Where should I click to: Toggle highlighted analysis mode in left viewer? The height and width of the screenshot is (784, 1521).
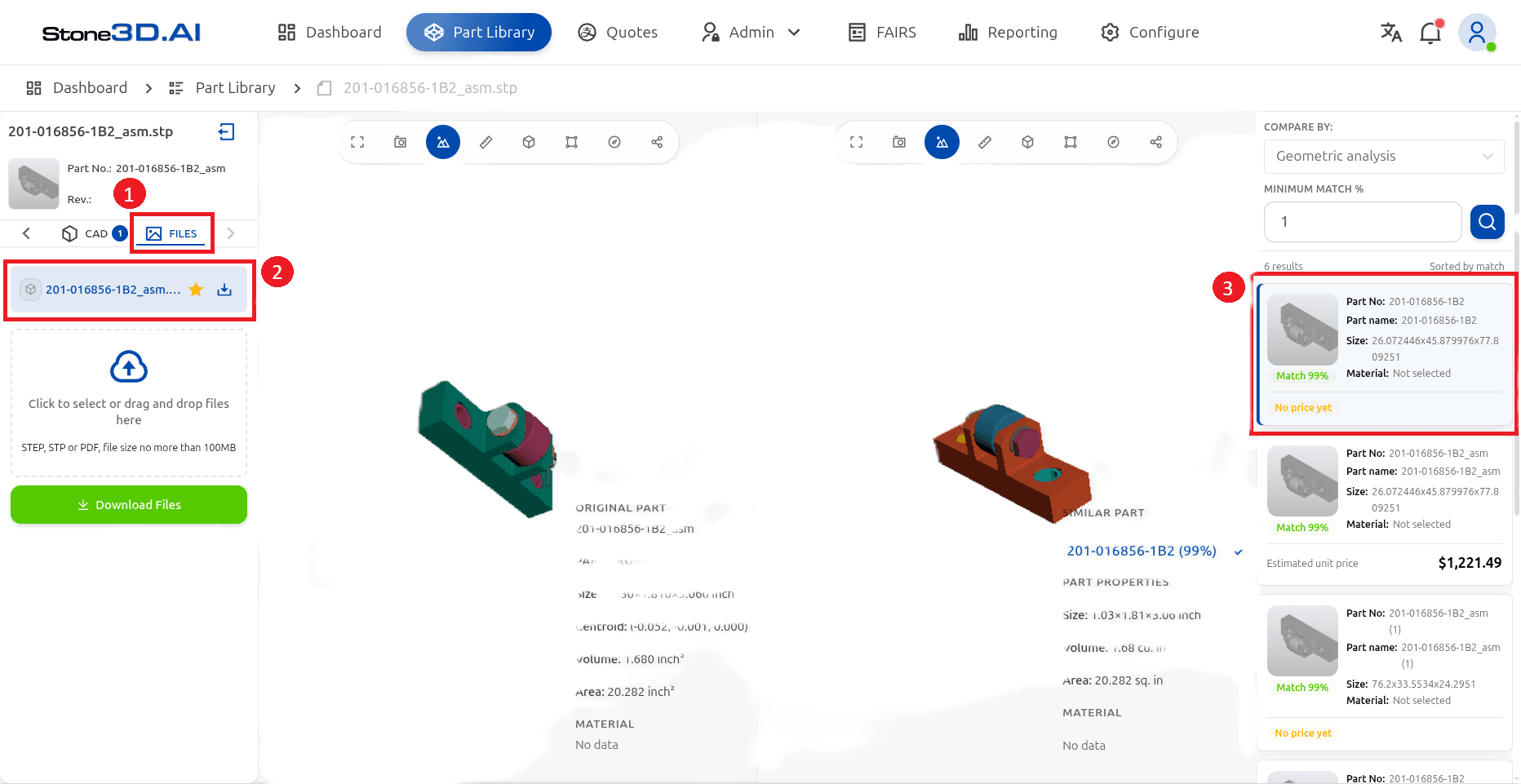pyautogui.click(x=443, y=142)
